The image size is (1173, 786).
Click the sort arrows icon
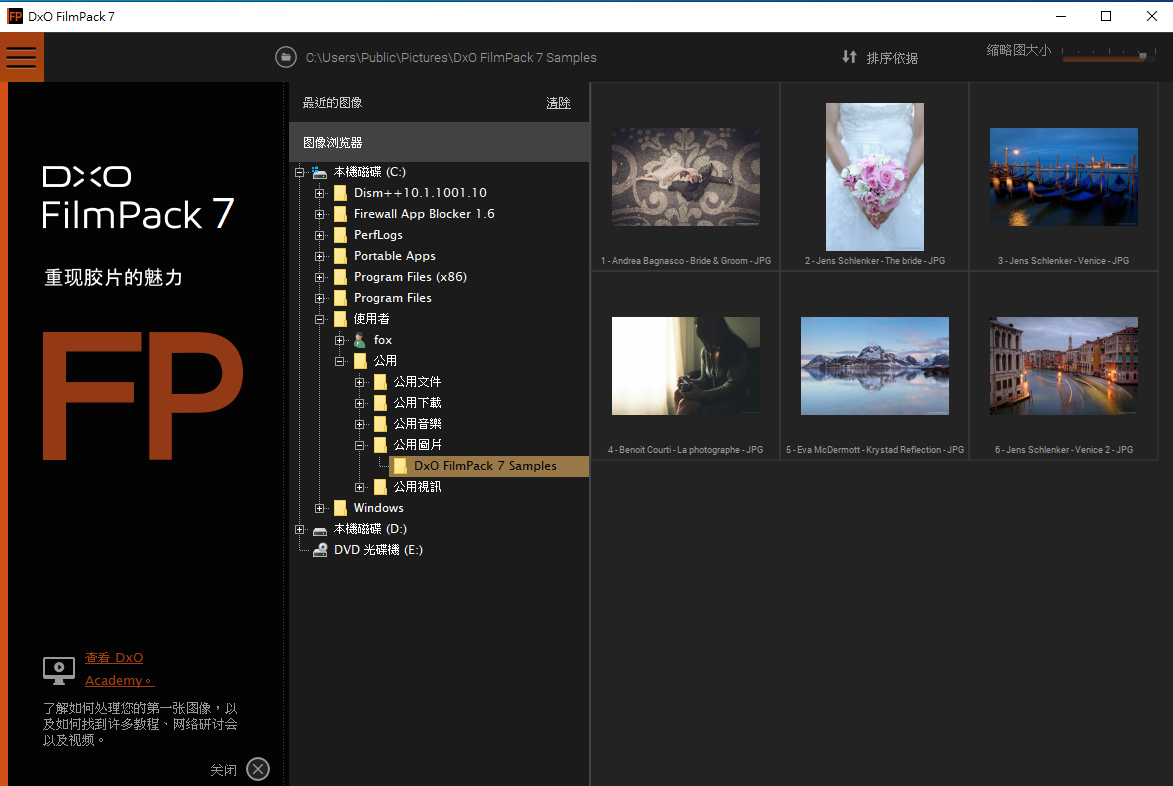pos(849,57)
